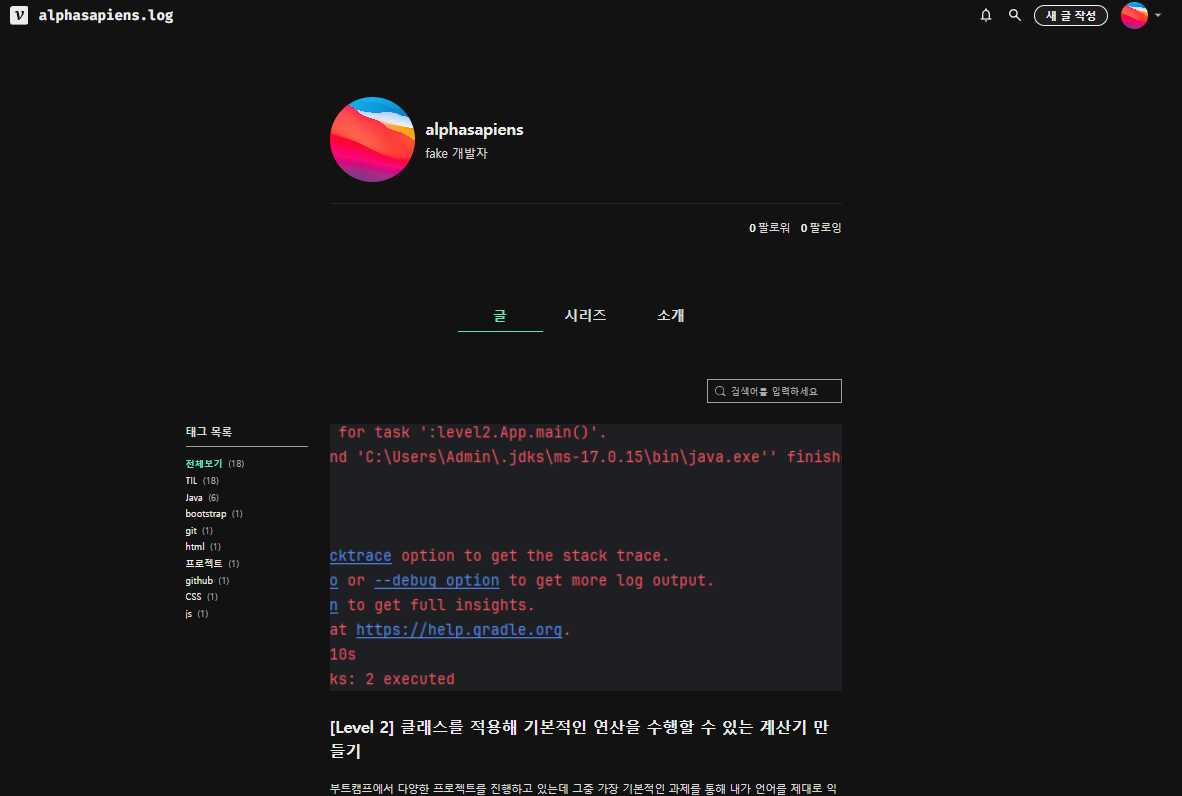Viewport: 1182px width, 796px height.
Task: Open the help.gradle.org link in the code block
Action: pyautogui.click(x=459, y=629)
